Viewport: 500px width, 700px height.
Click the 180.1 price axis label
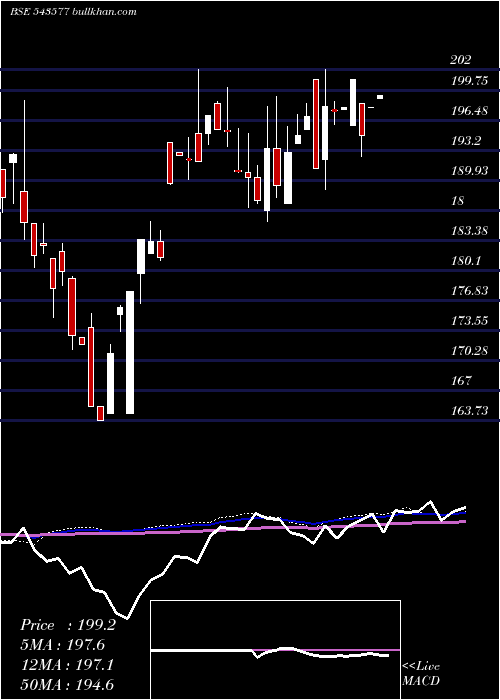pyautogui.click(x=466, y=261)
